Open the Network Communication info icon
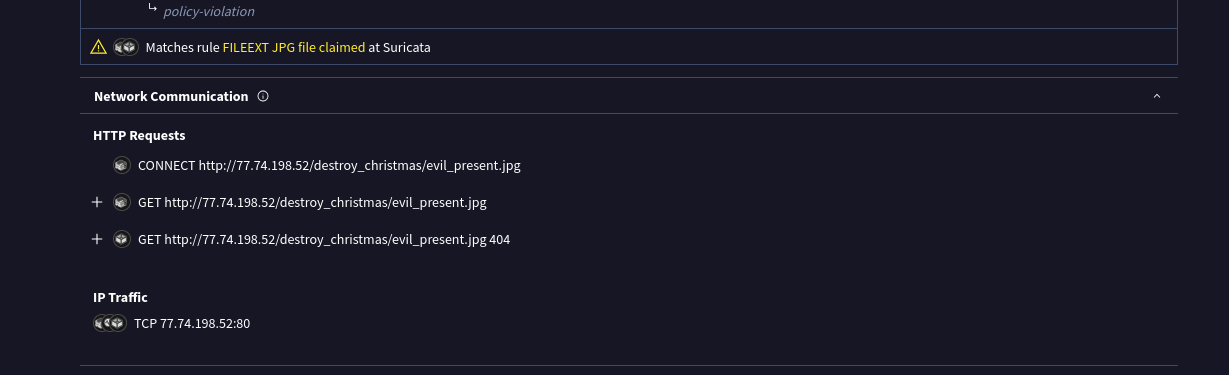 click(x=263, y=97)
